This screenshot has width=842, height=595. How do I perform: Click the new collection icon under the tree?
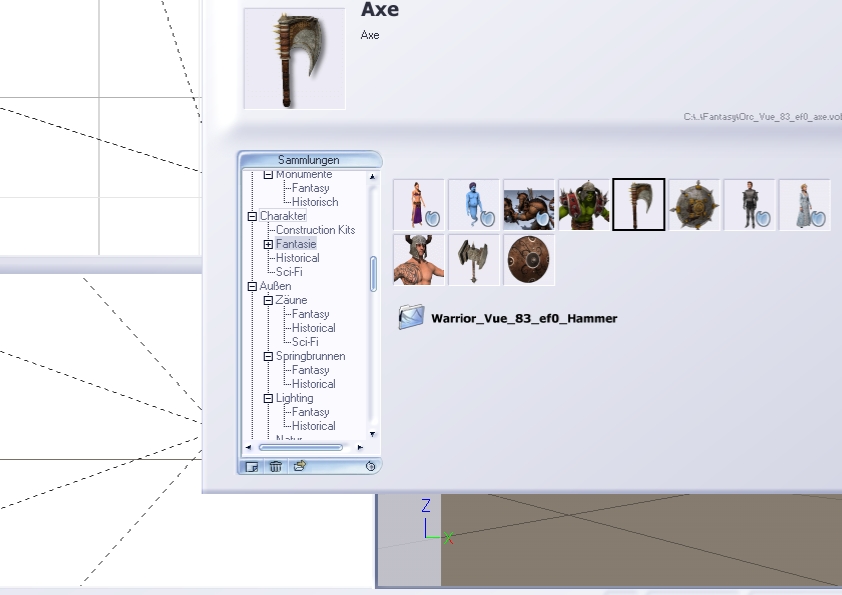click(251, 467)
